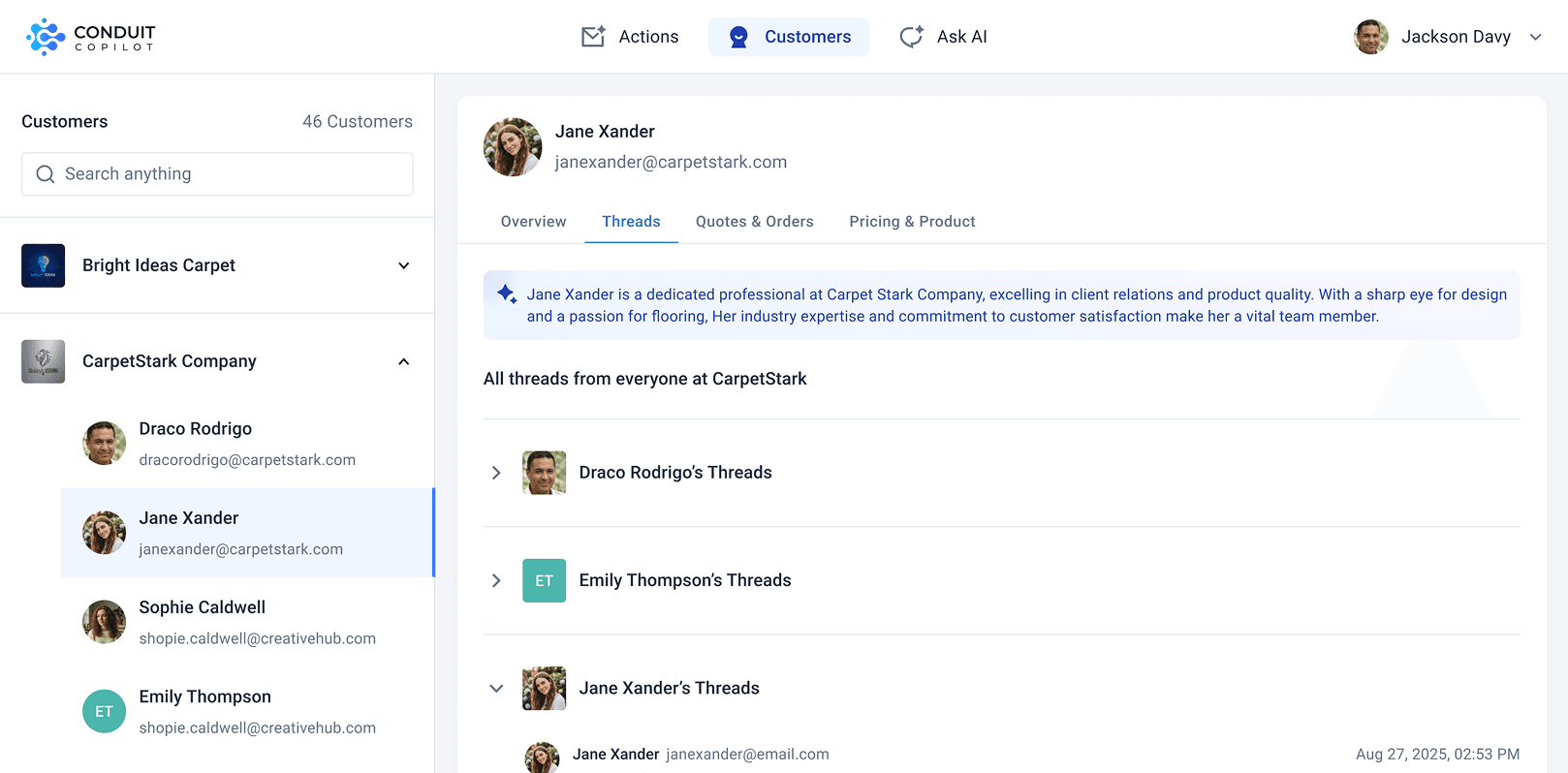
Task: Click the 46 Customers count
Action: coord(358,121)
